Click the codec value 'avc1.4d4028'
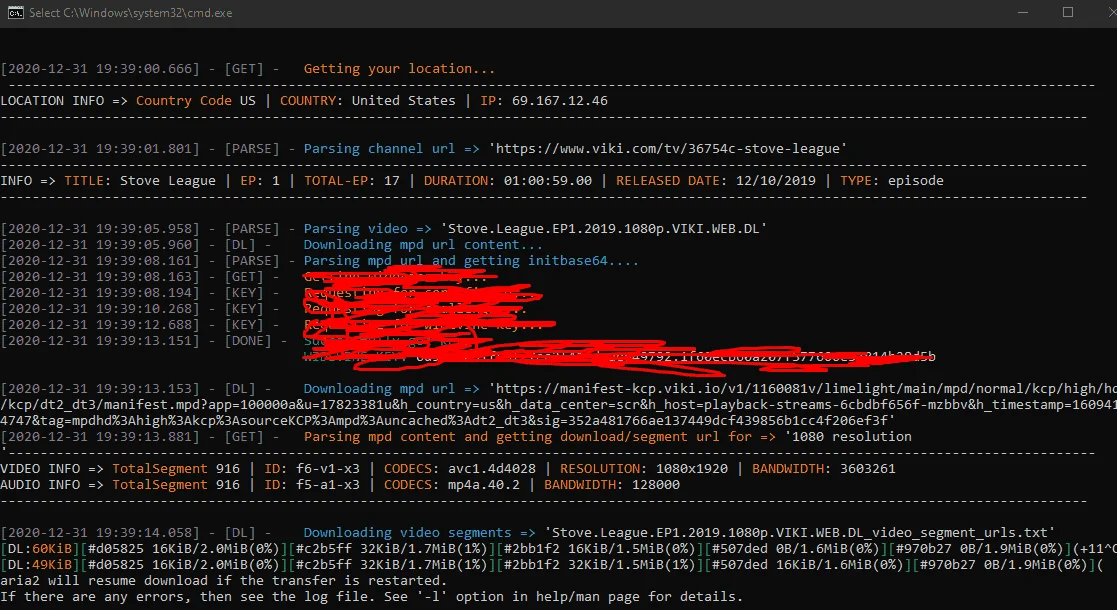 (x=492, y=468)
